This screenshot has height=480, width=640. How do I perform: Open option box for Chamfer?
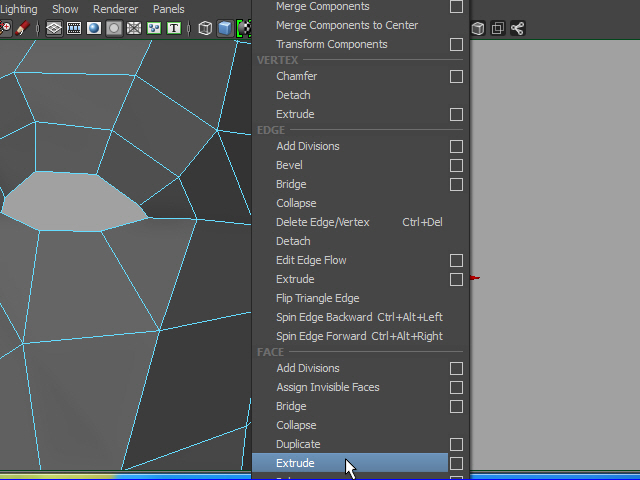click(x=456, y=76)
